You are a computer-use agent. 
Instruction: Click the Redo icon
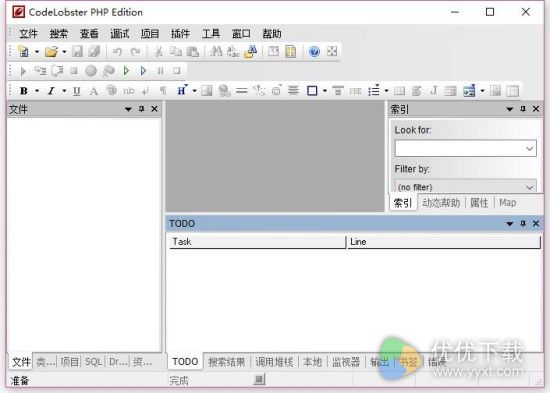135,52
